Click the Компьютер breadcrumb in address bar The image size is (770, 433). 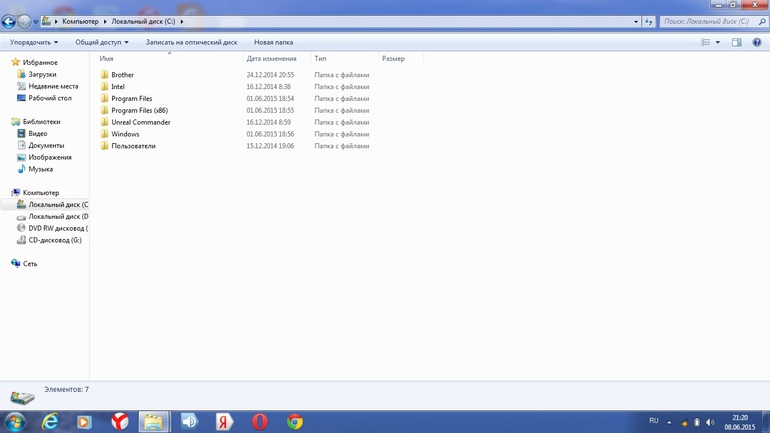point(80,22)
